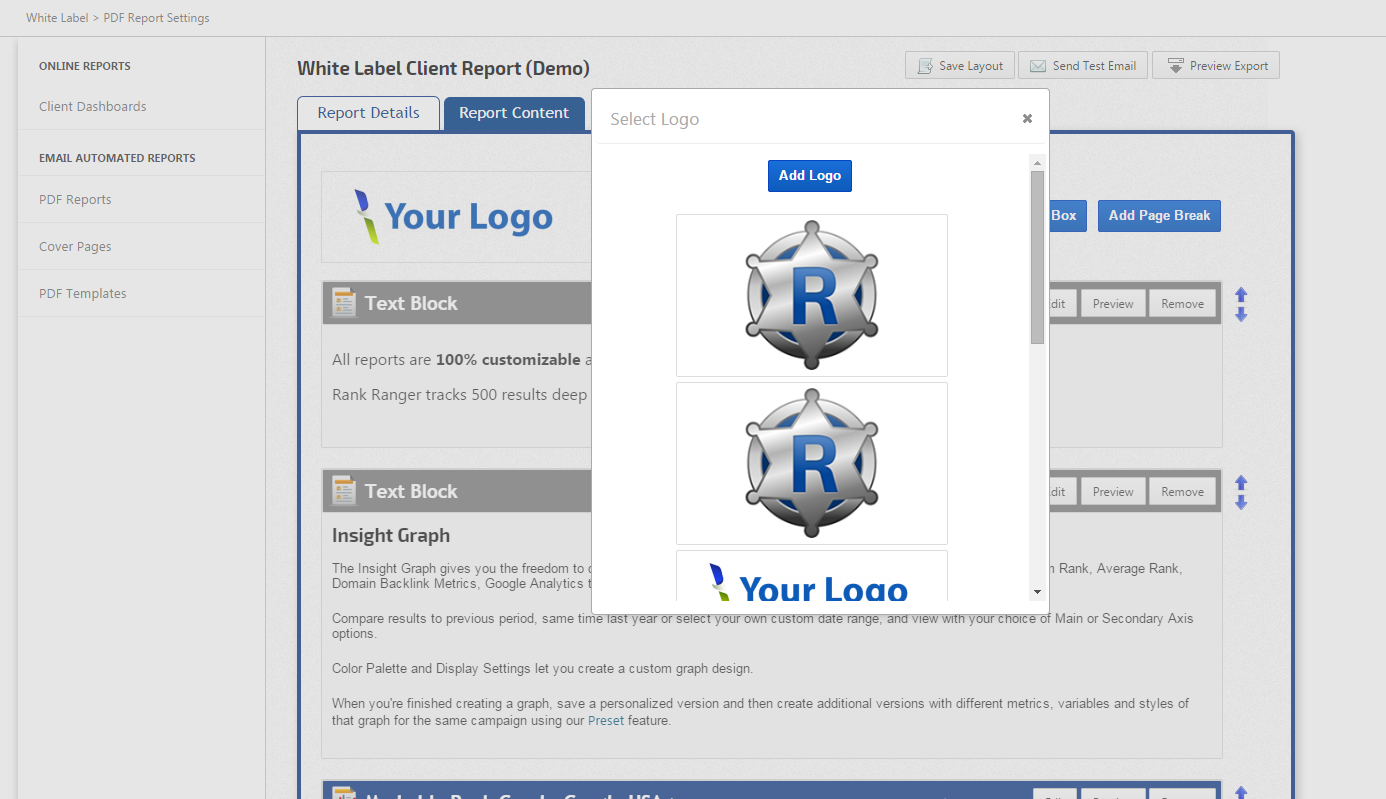The image size is (1386, 799).
Task: Move Insight Graph Text Block up
Action: point(1241,483)
